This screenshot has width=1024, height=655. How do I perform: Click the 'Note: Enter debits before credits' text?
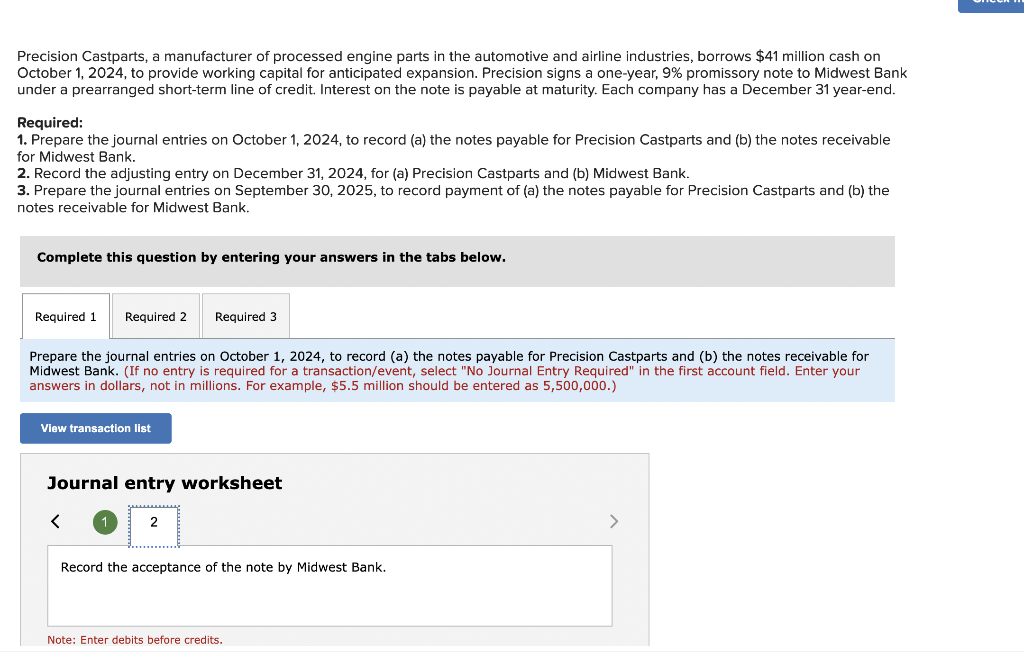[135, 640]
